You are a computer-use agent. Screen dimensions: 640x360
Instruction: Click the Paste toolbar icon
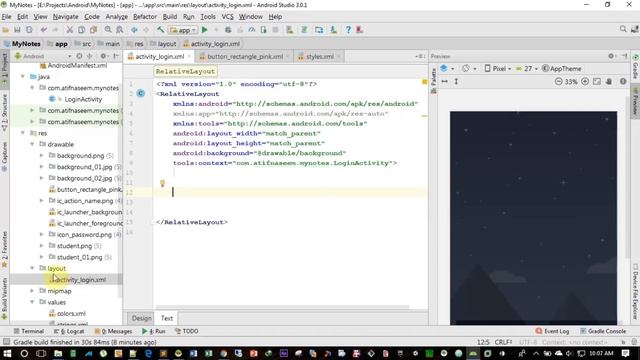point(93,30)
